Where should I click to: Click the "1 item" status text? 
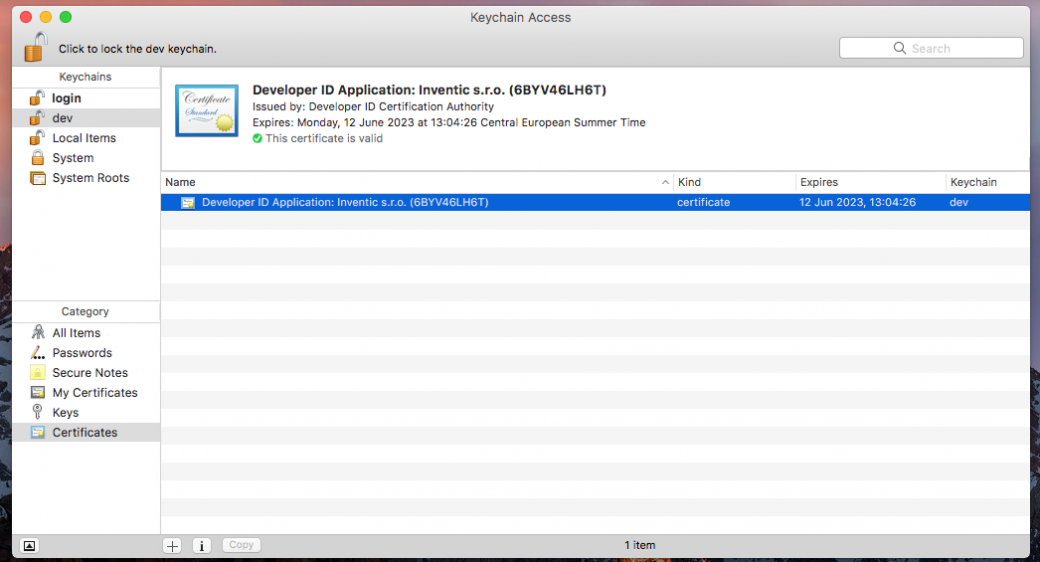click(639, 545)
